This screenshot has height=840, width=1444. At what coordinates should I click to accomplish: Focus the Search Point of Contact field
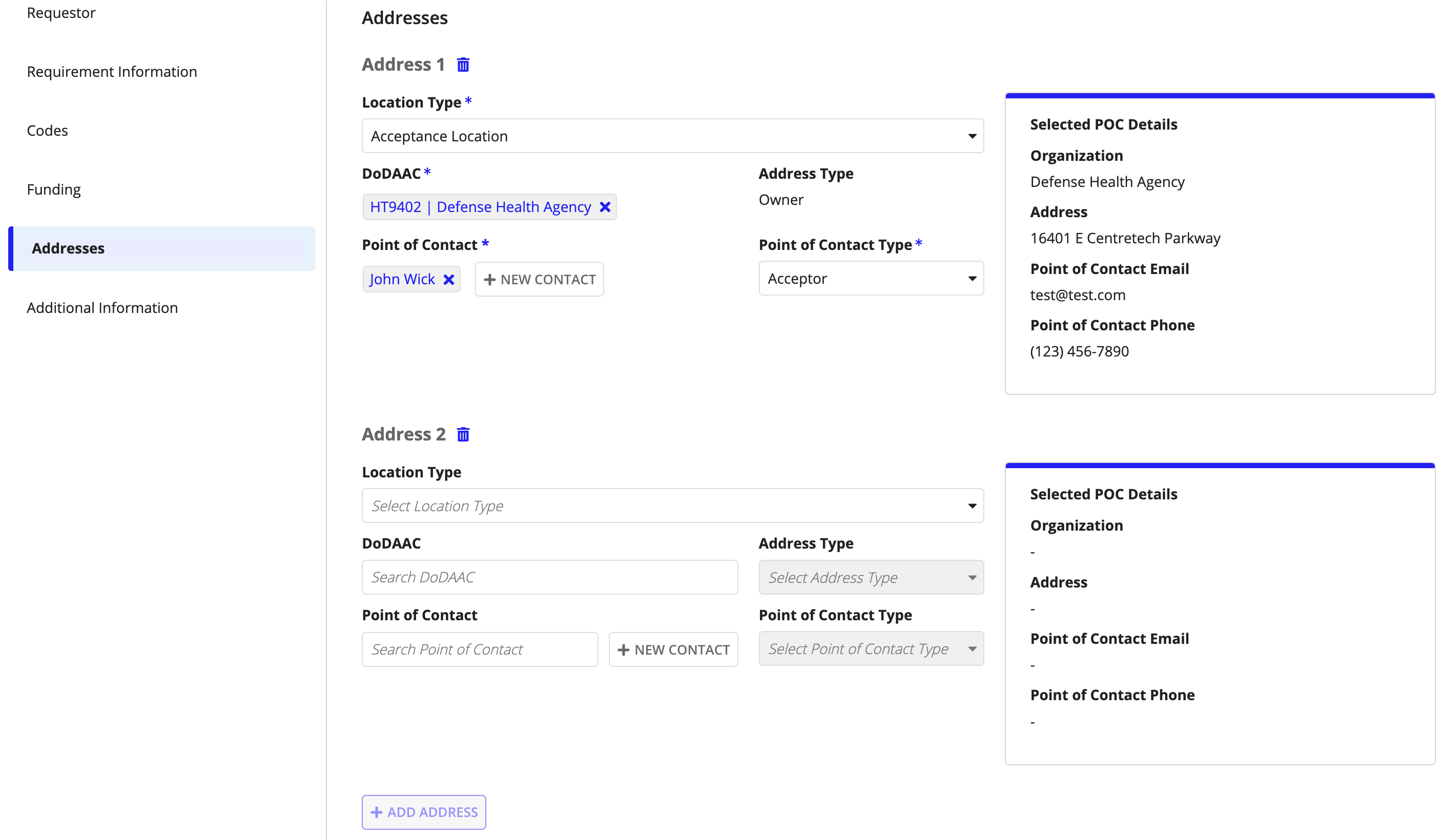point(480,650)
